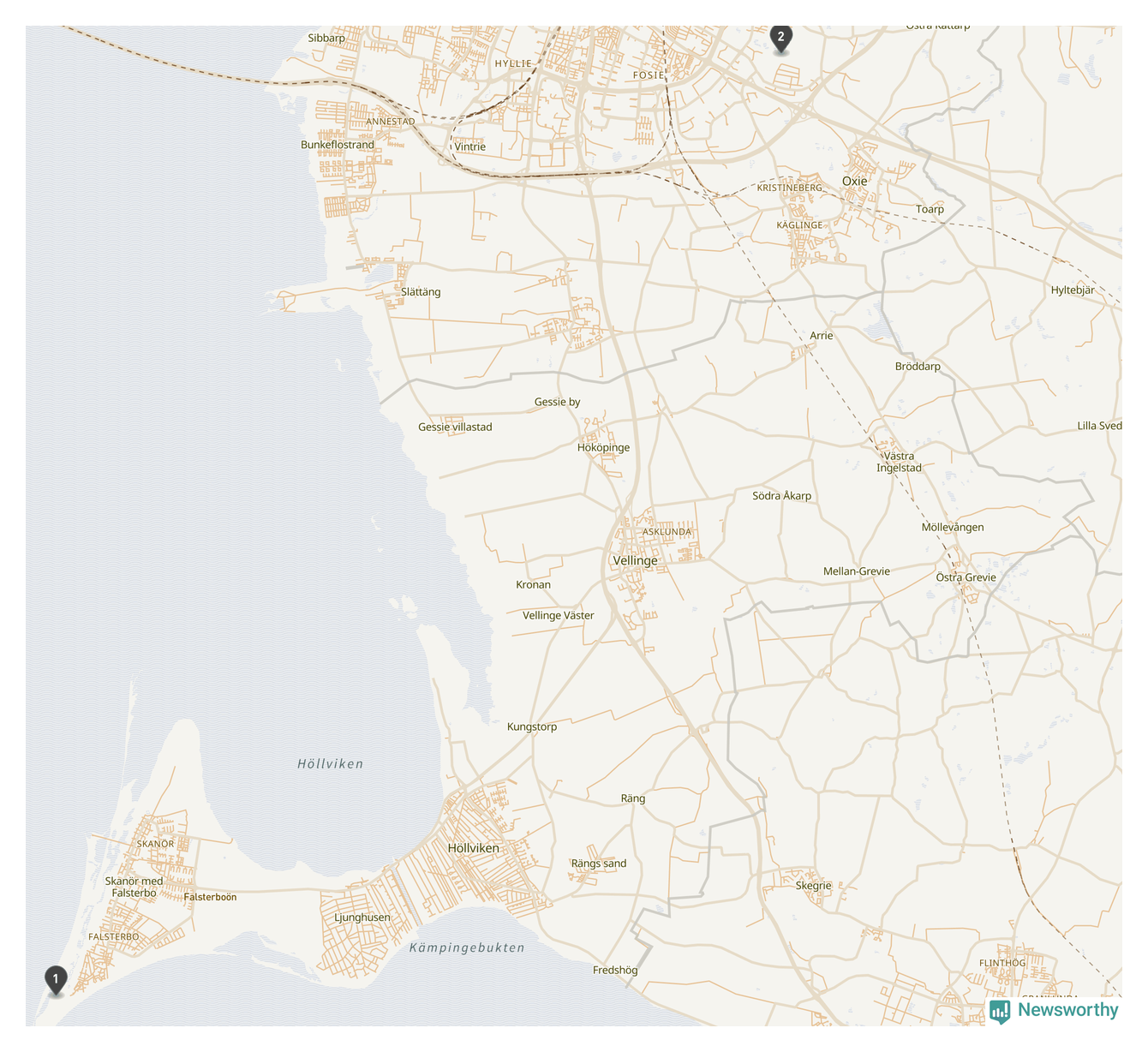Select the Södra Åkarp label
Viewport: 1148px width, 1052px height.
pos(781,496)
